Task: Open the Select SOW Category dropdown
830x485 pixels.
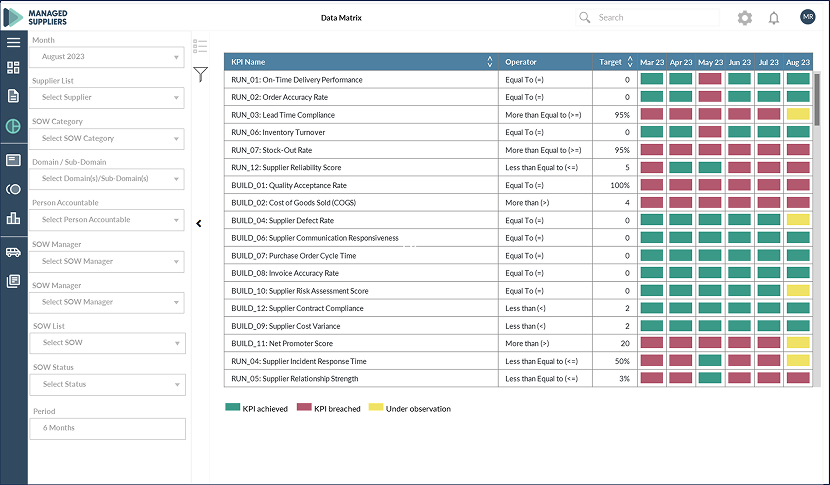Action: (107, 139)
